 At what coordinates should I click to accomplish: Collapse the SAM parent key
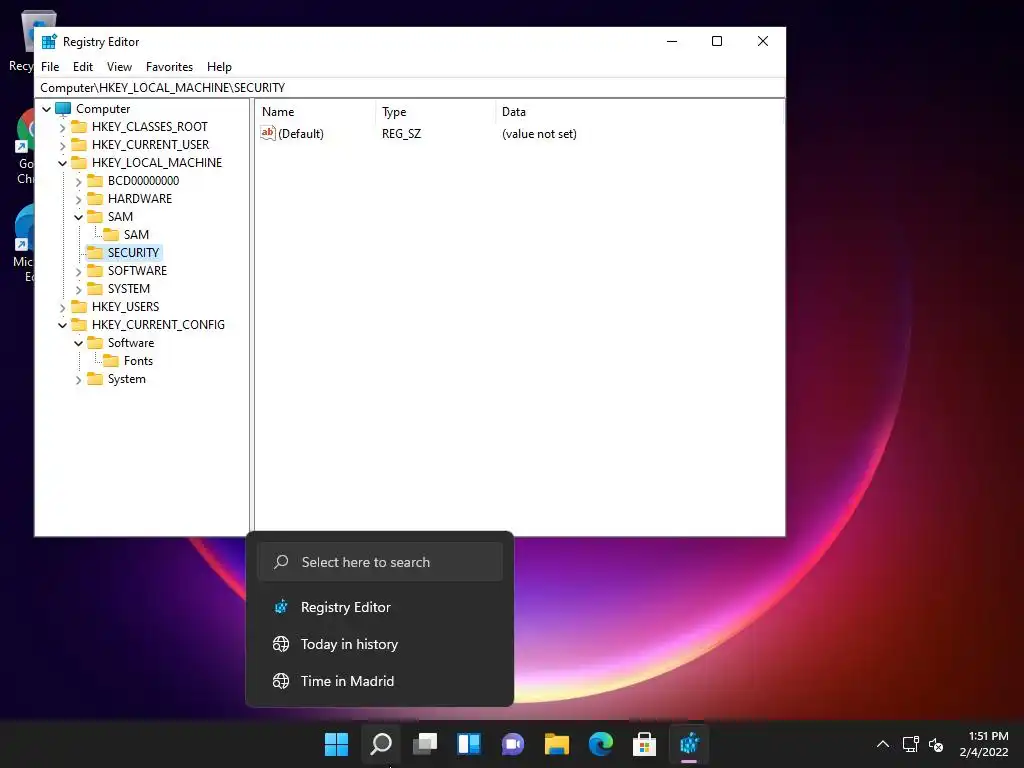click(x=78, y=217)
